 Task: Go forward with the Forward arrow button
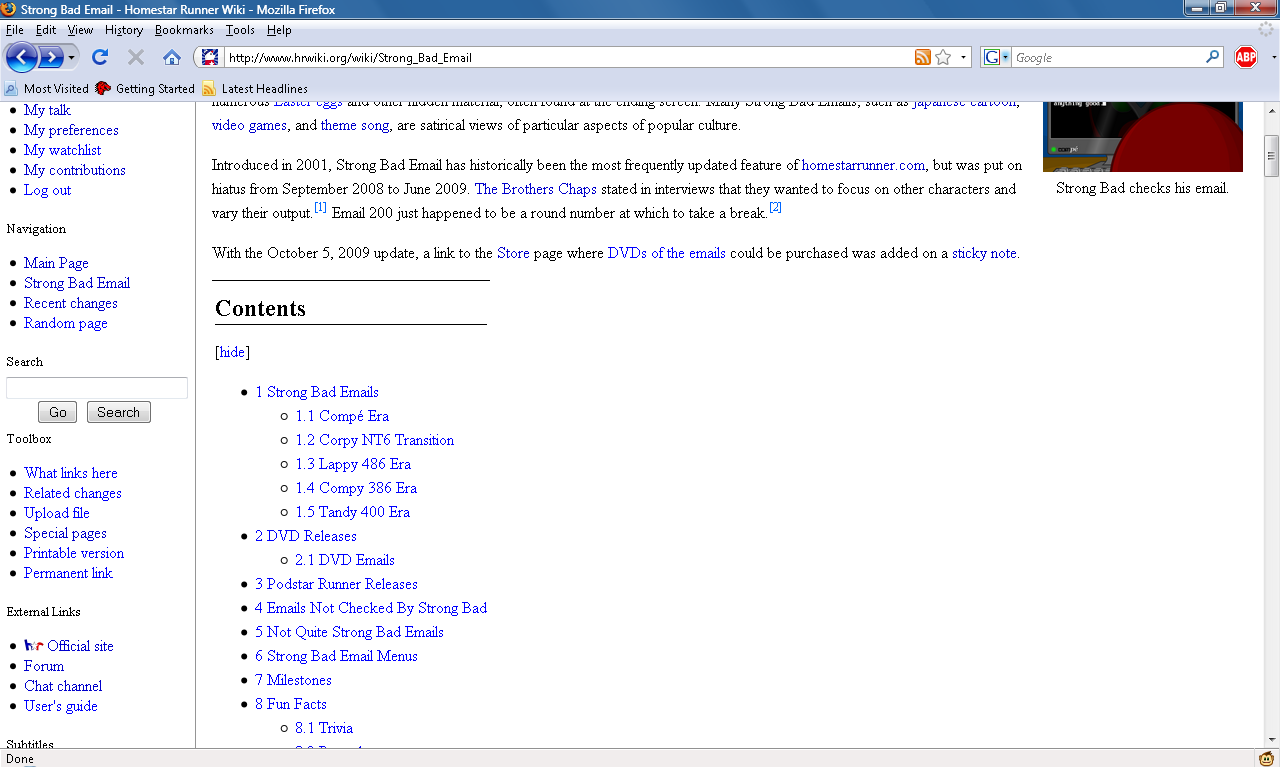(x=51, y=57)
